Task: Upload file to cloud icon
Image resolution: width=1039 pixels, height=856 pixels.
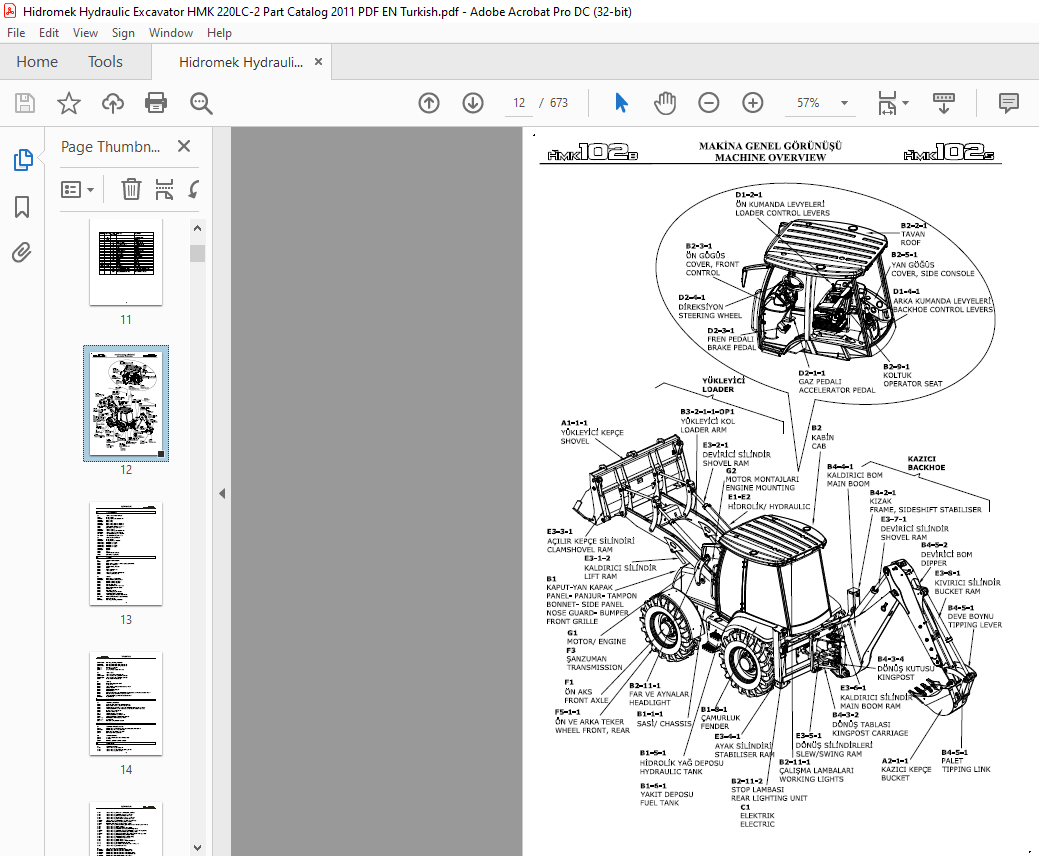Action: (113, 103)
